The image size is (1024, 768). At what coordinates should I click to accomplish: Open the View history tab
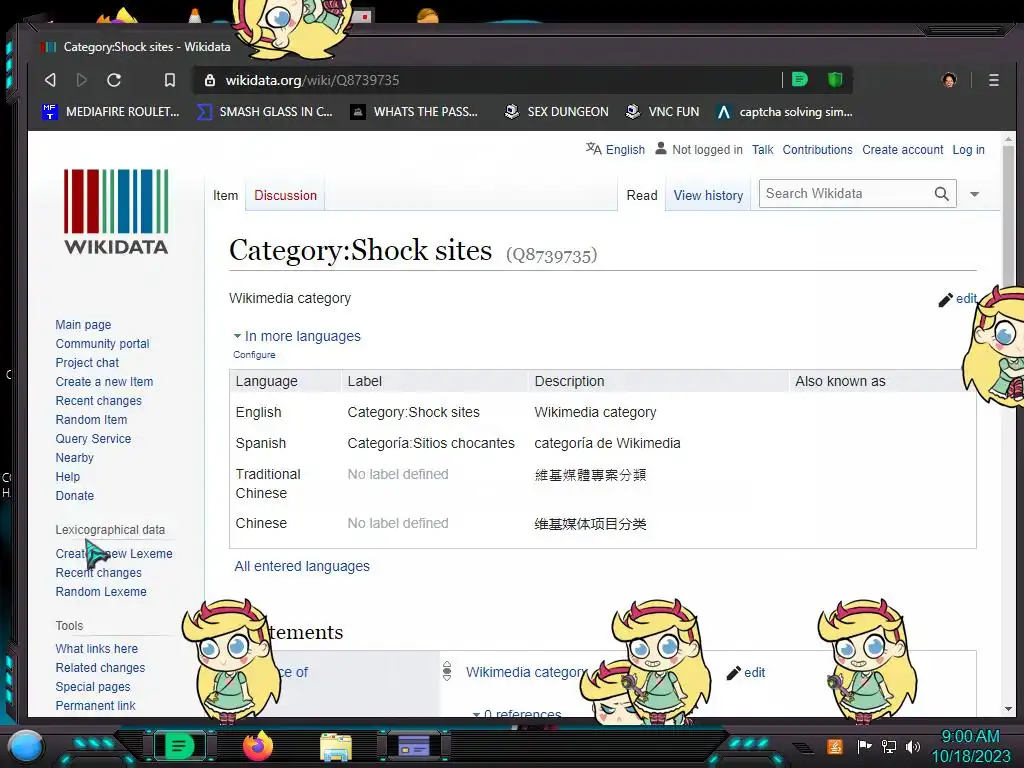coord(709,195)
